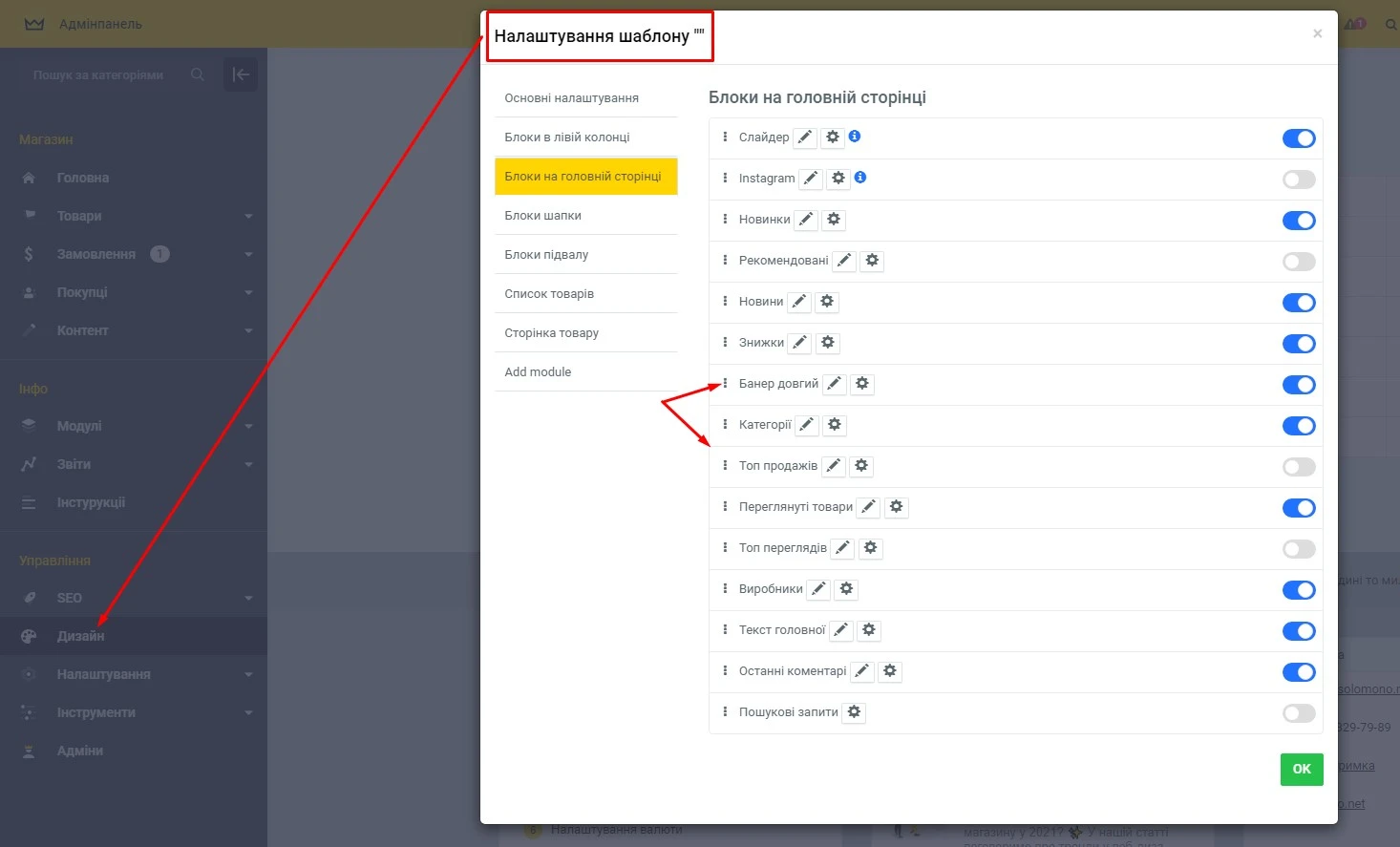Click the pencil edit icon for Слайдер
1400x847 pixels.
click(805, 138)
